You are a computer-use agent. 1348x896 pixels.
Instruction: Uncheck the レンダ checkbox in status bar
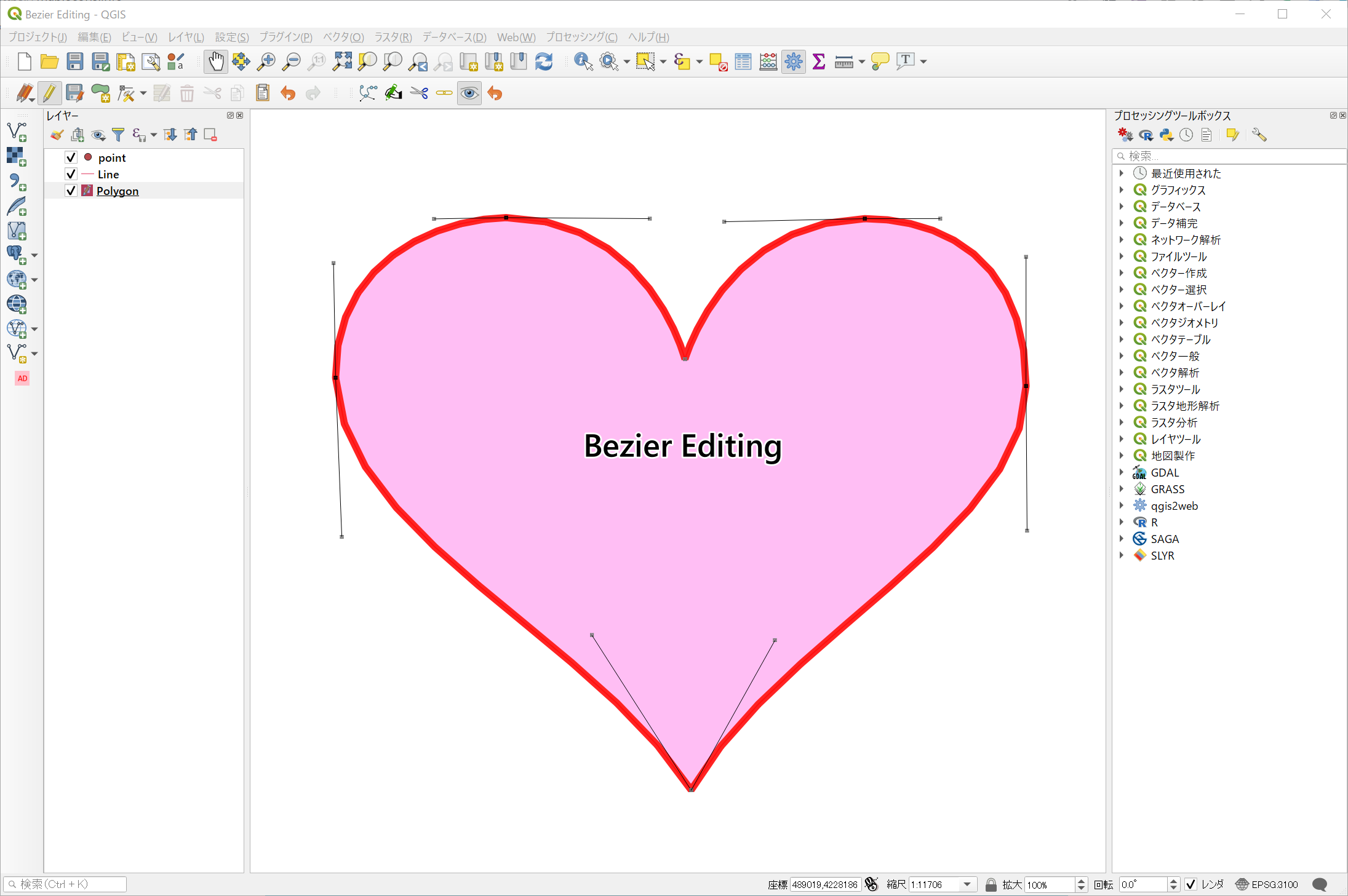1192,884
